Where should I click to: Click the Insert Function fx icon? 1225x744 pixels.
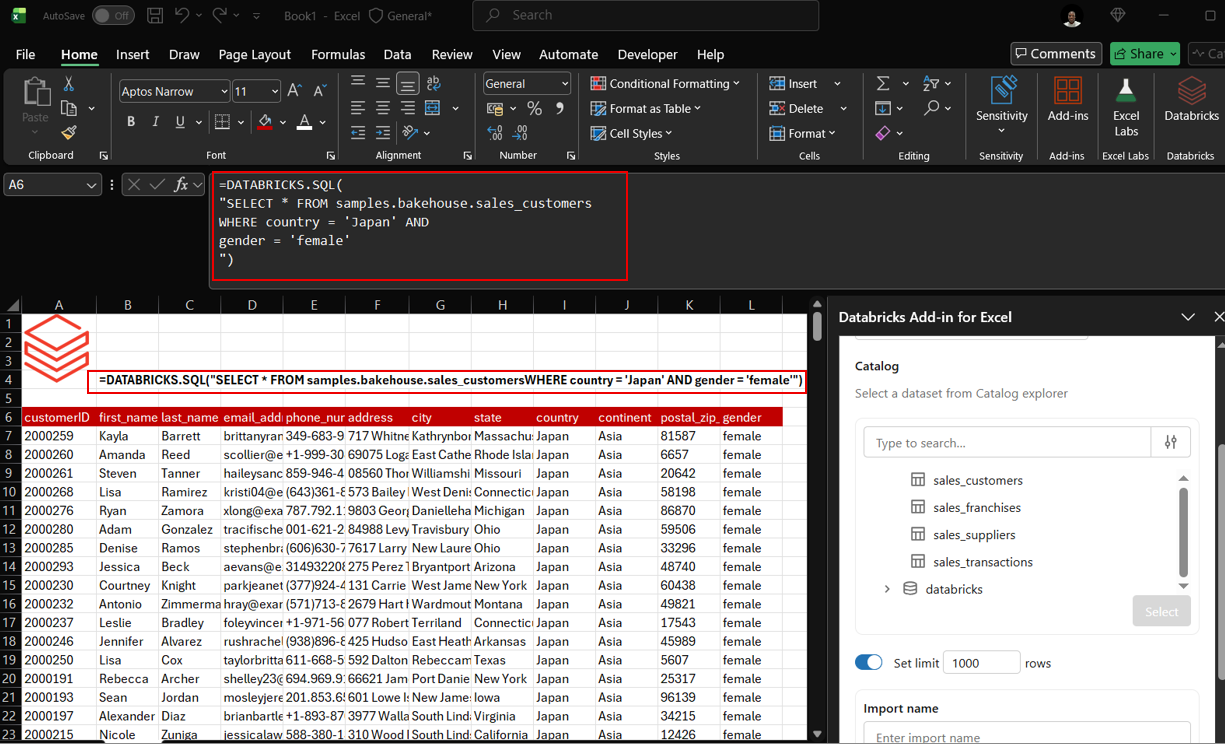[181, 185]
